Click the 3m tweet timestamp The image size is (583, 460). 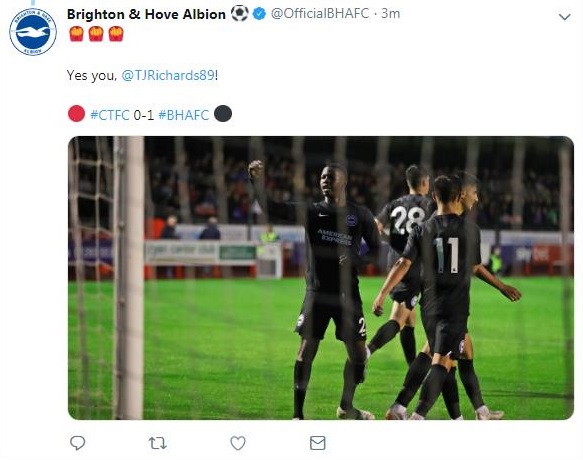pos(391,14)
